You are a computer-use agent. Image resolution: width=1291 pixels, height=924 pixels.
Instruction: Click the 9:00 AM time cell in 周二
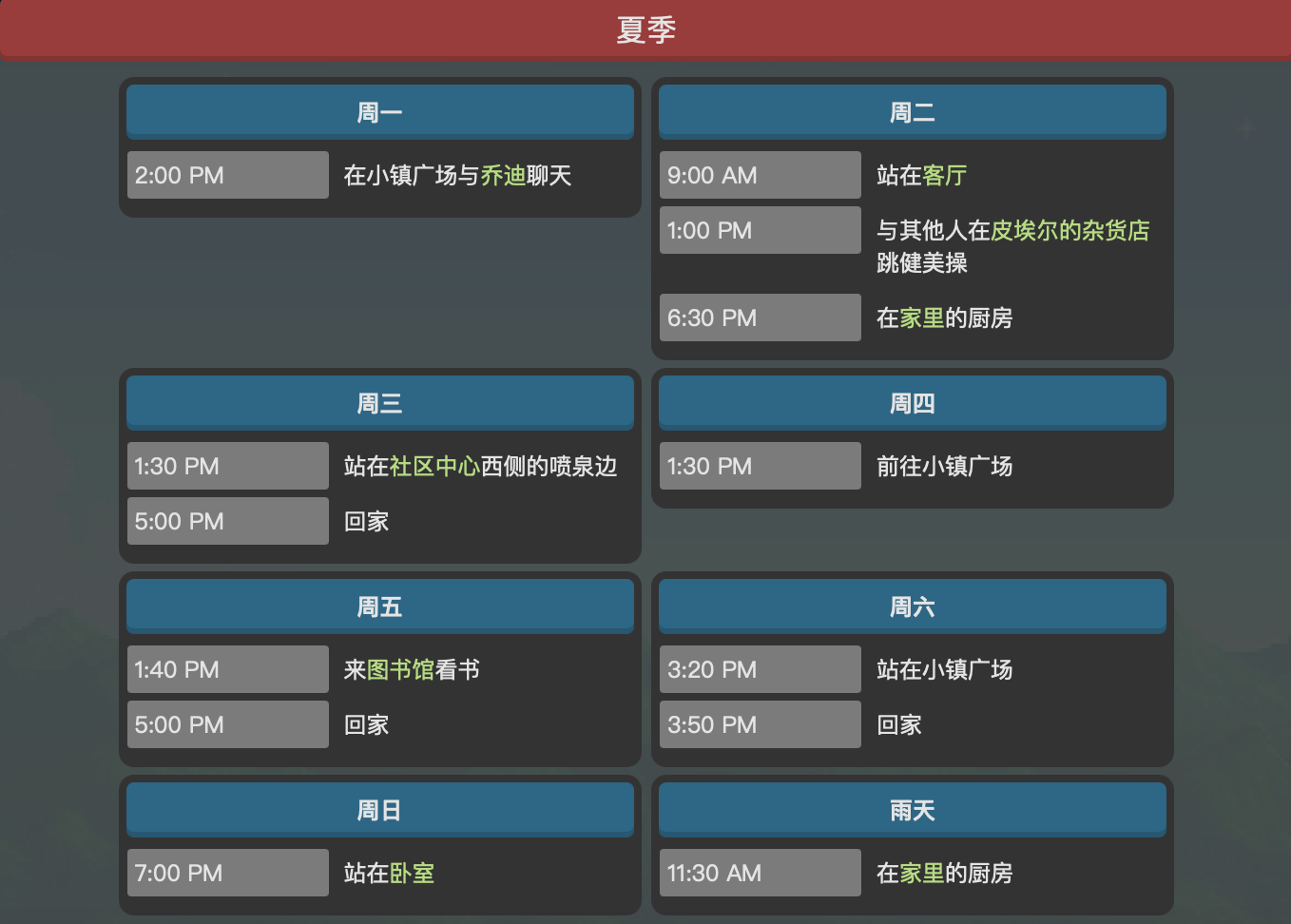761,175
